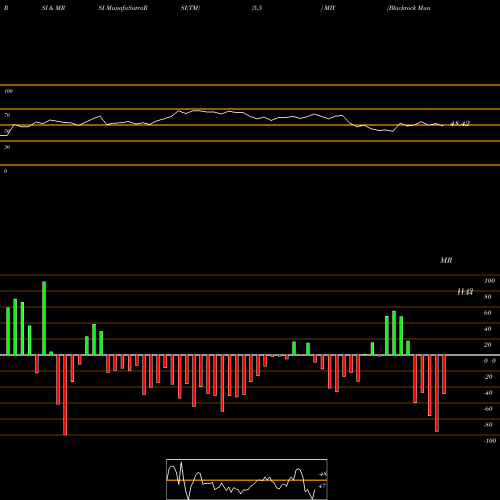Click the MR axis label 40

(488, 329)
